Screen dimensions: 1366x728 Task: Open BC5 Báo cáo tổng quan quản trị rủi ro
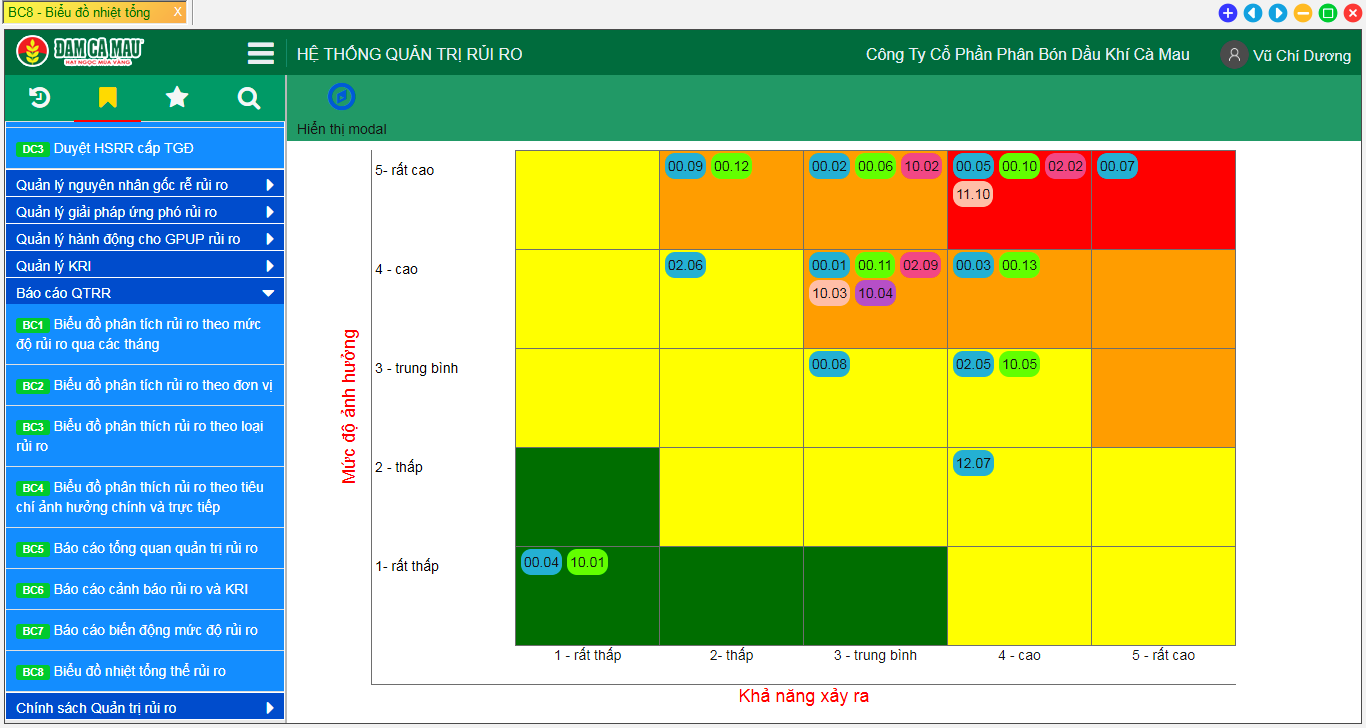coord(145,548)
